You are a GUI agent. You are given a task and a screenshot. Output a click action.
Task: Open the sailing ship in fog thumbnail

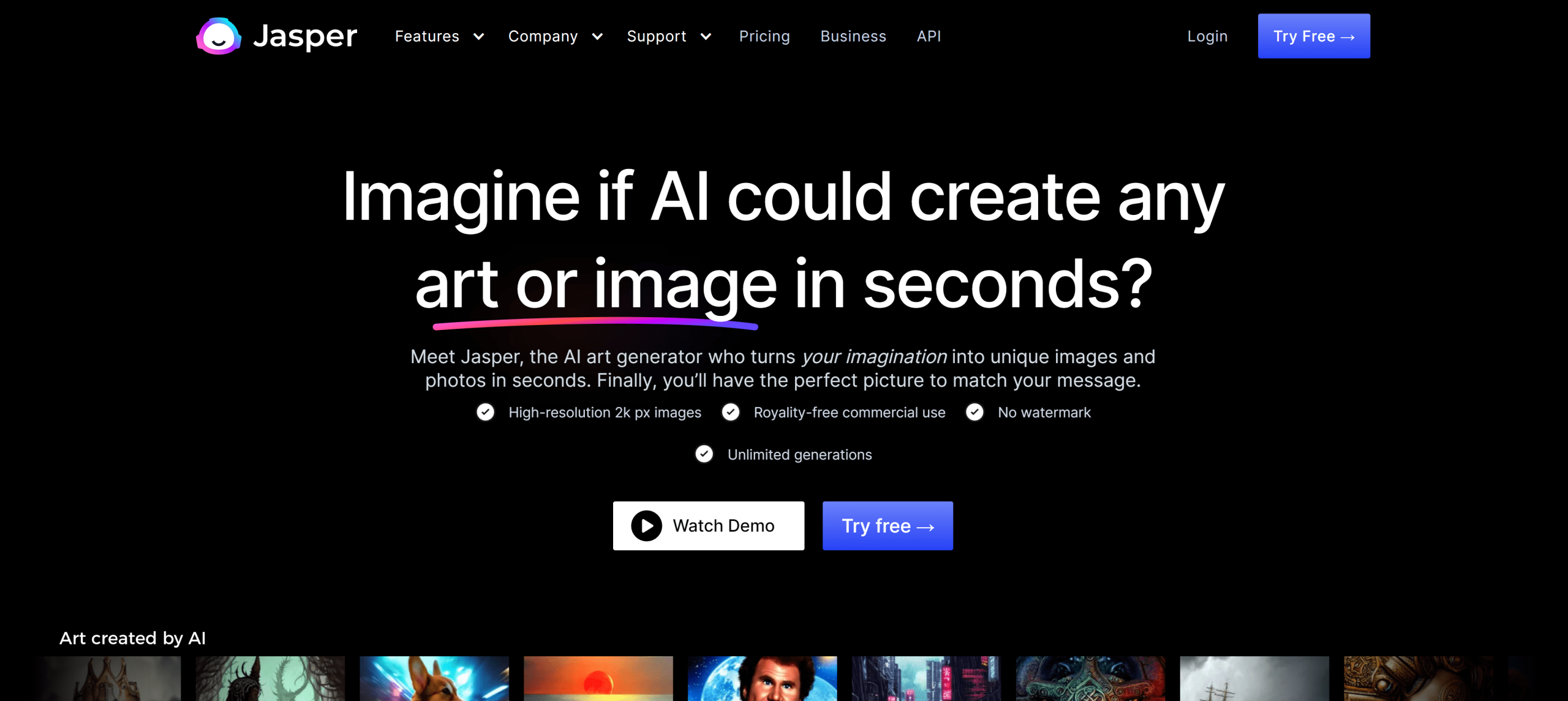tap(1254, 678)
